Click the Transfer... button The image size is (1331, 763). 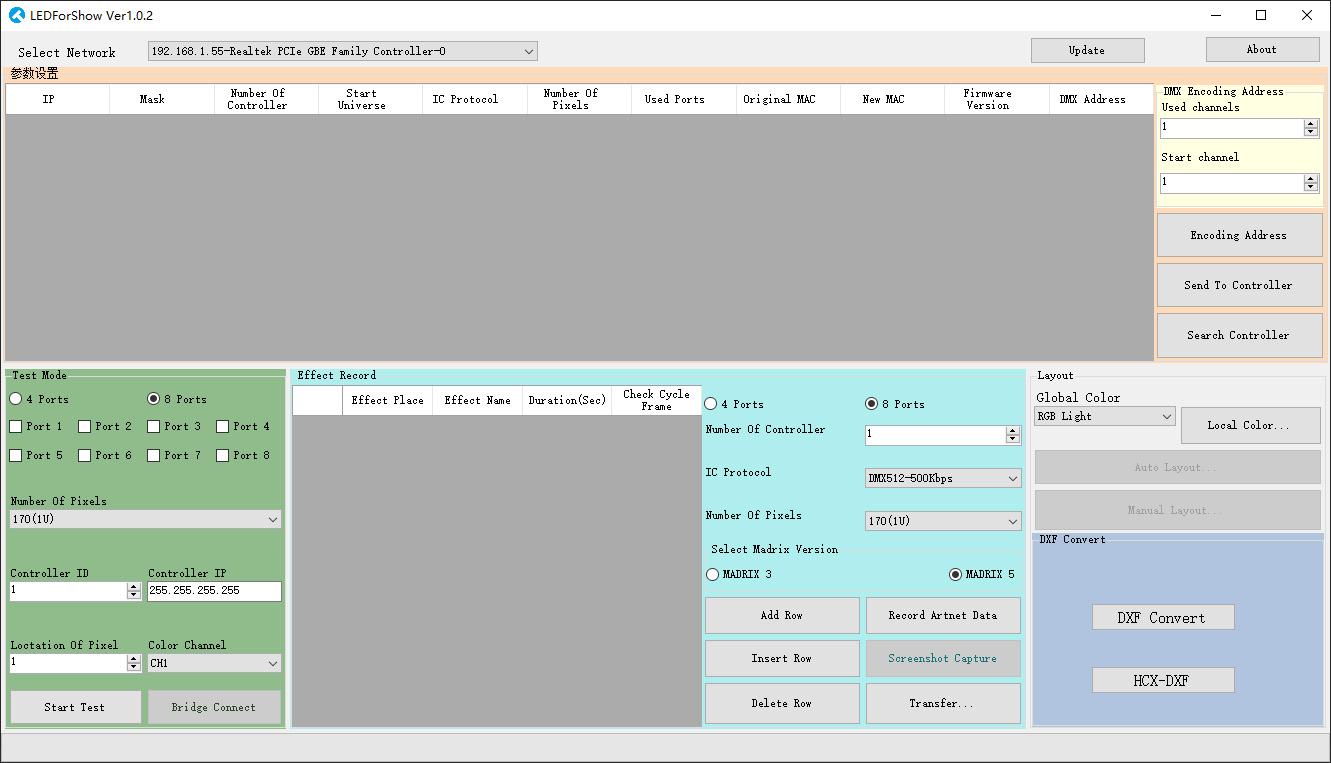pos(943,703)
